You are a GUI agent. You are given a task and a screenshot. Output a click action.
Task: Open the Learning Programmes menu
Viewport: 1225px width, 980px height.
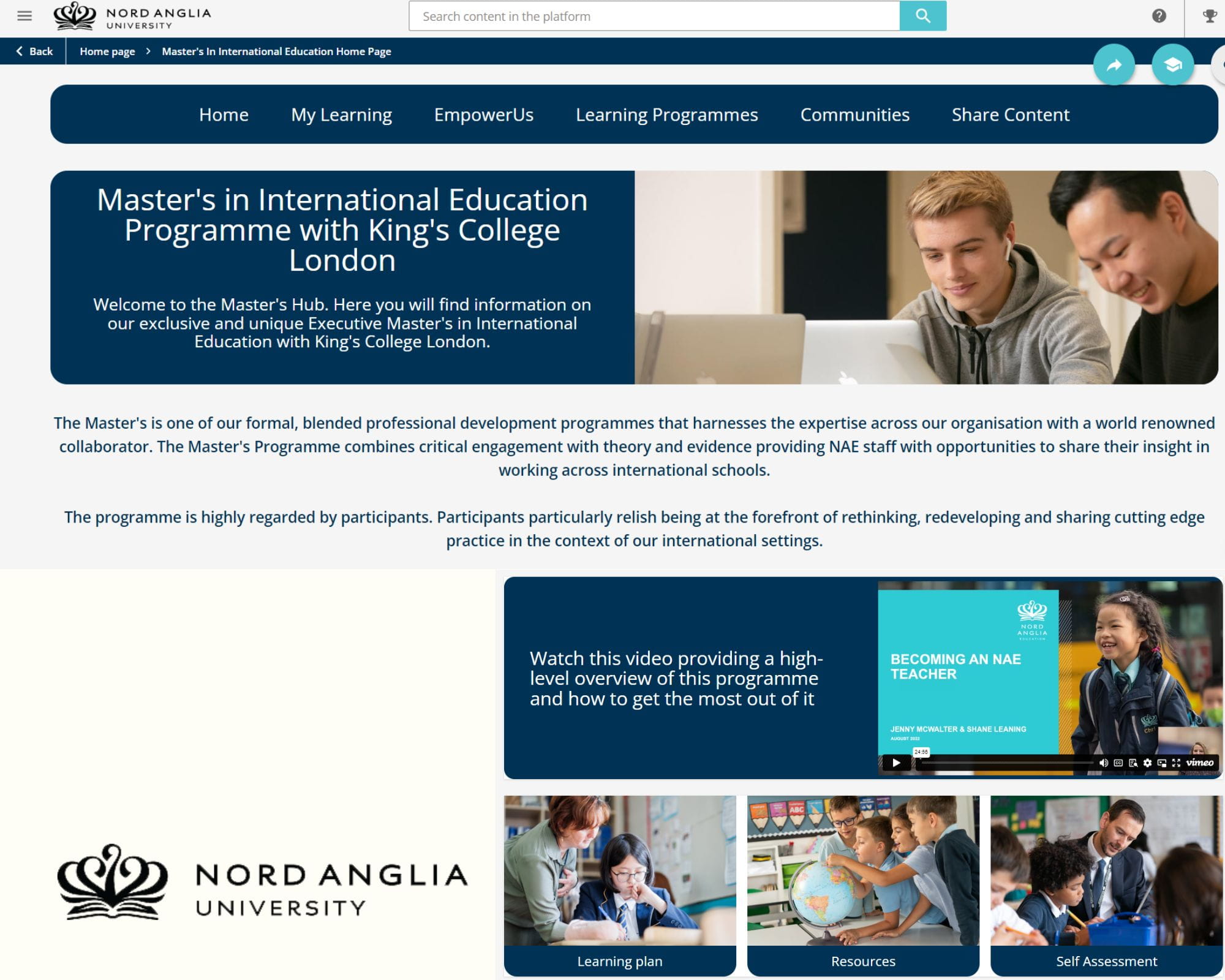click(666, 115)
